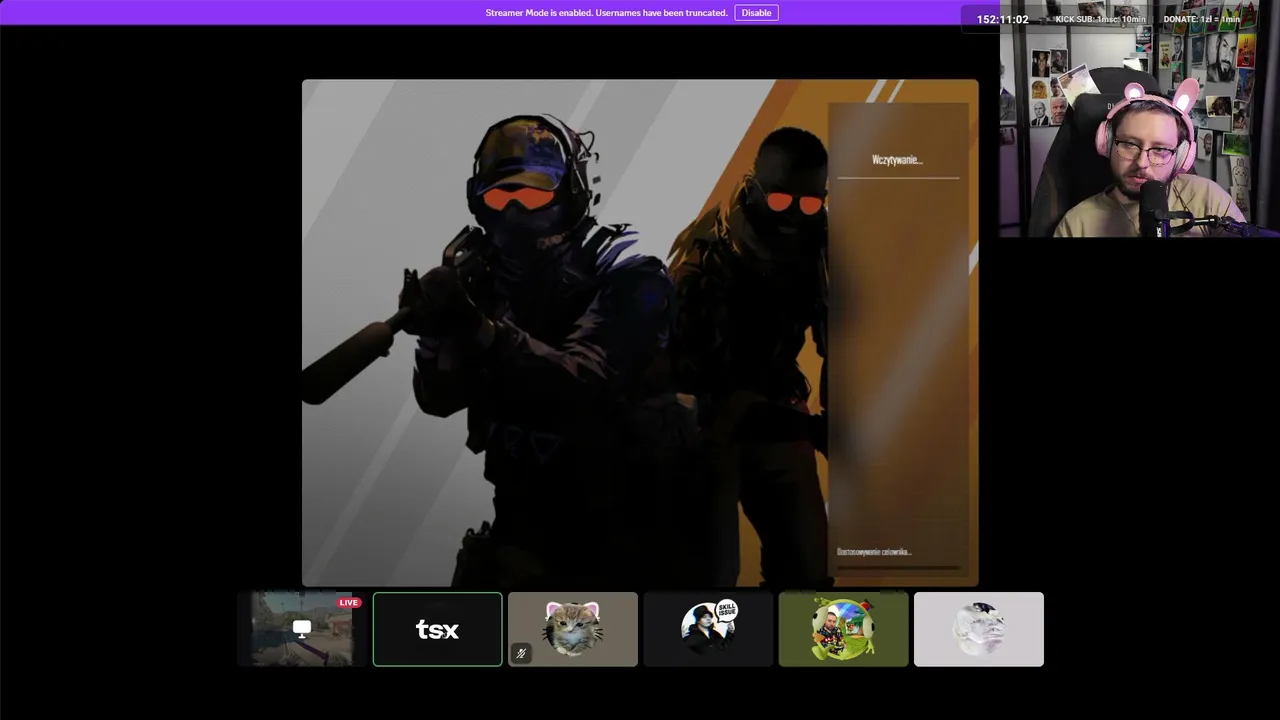Screen dimensions: 1280x720
Task: Click the muted microphone icon on cat tile
Action: [521, 654]
